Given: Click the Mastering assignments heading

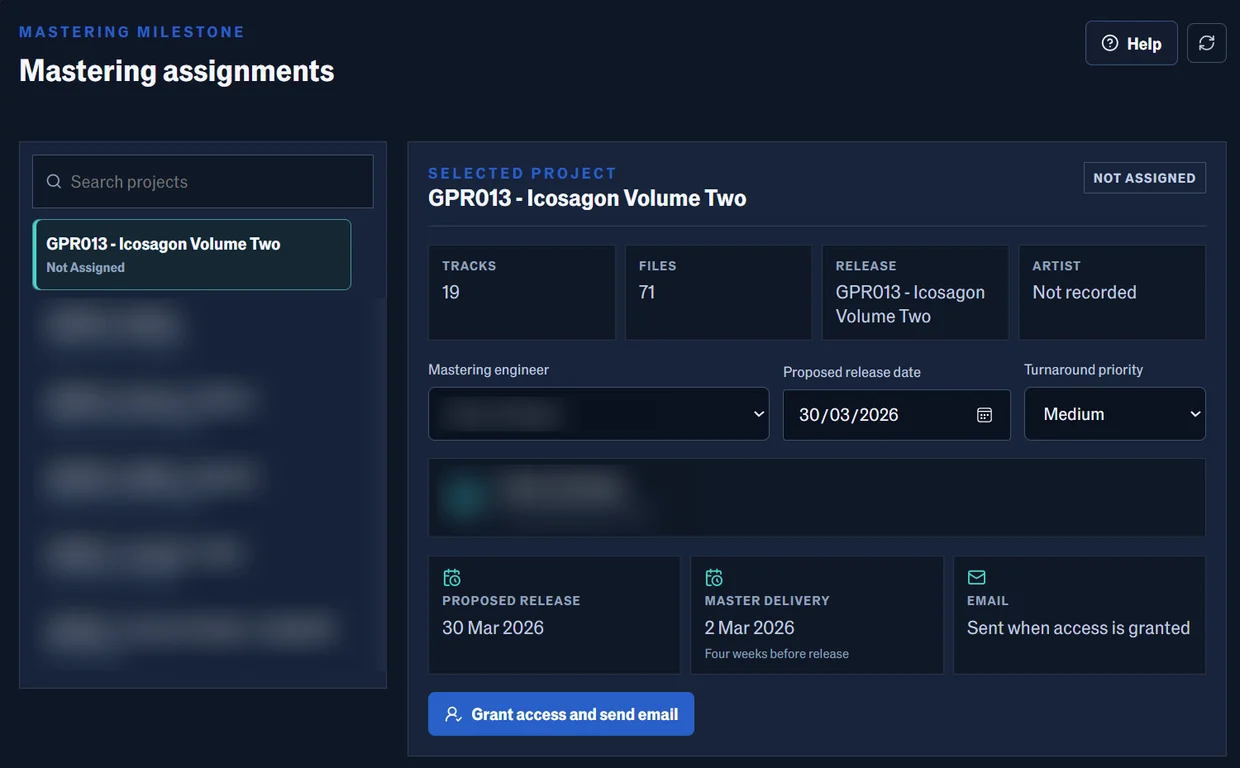Looking at the screenshot, I should coord(177,71).
